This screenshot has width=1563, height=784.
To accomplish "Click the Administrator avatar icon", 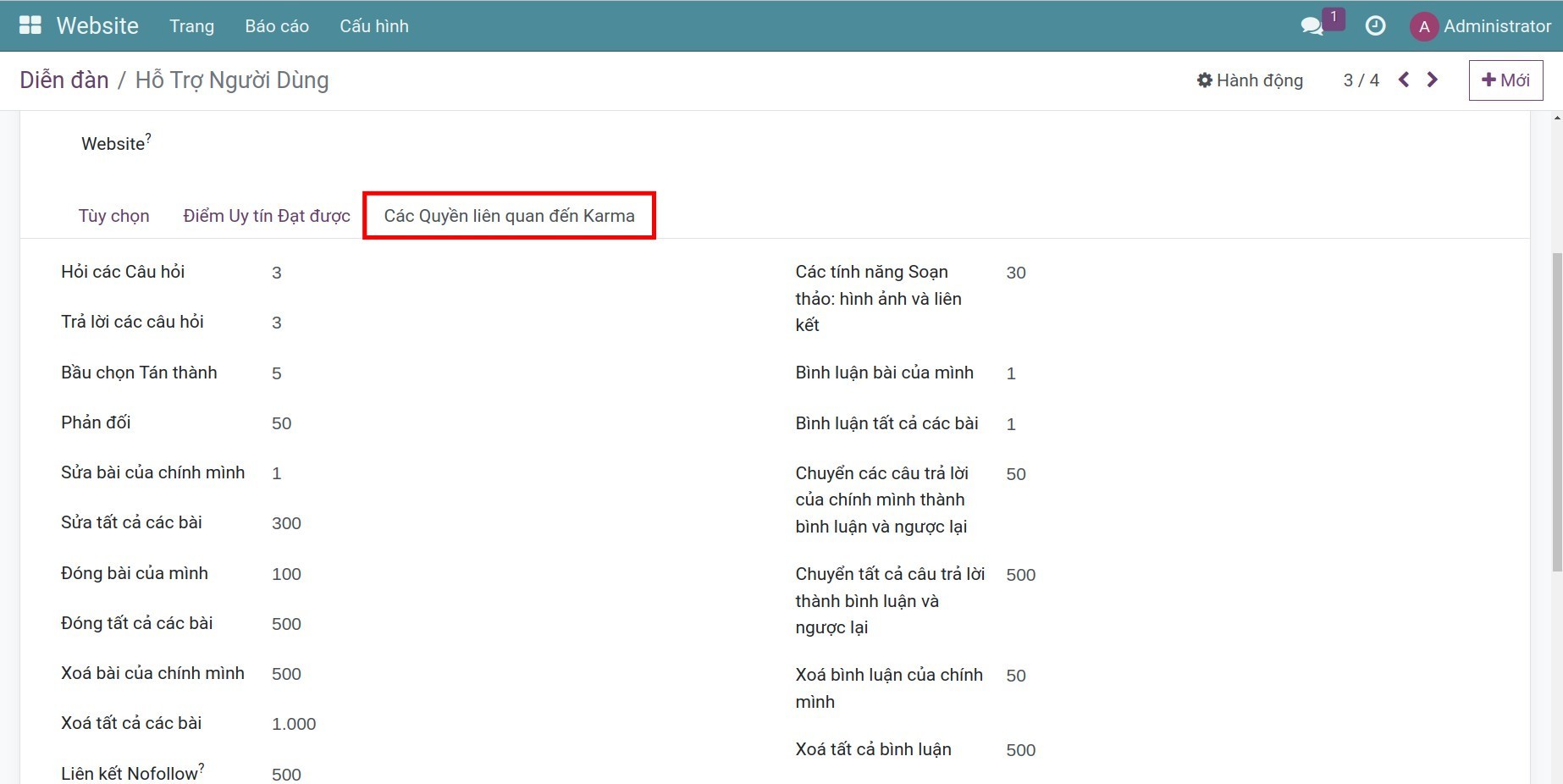I will pyautogui.click(x=1423, y=26).
